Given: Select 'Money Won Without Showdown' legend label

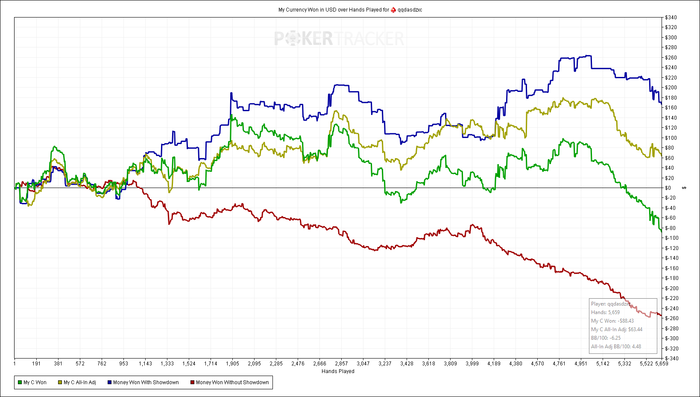Looking at the screenshot, I should tap(232, 382).
